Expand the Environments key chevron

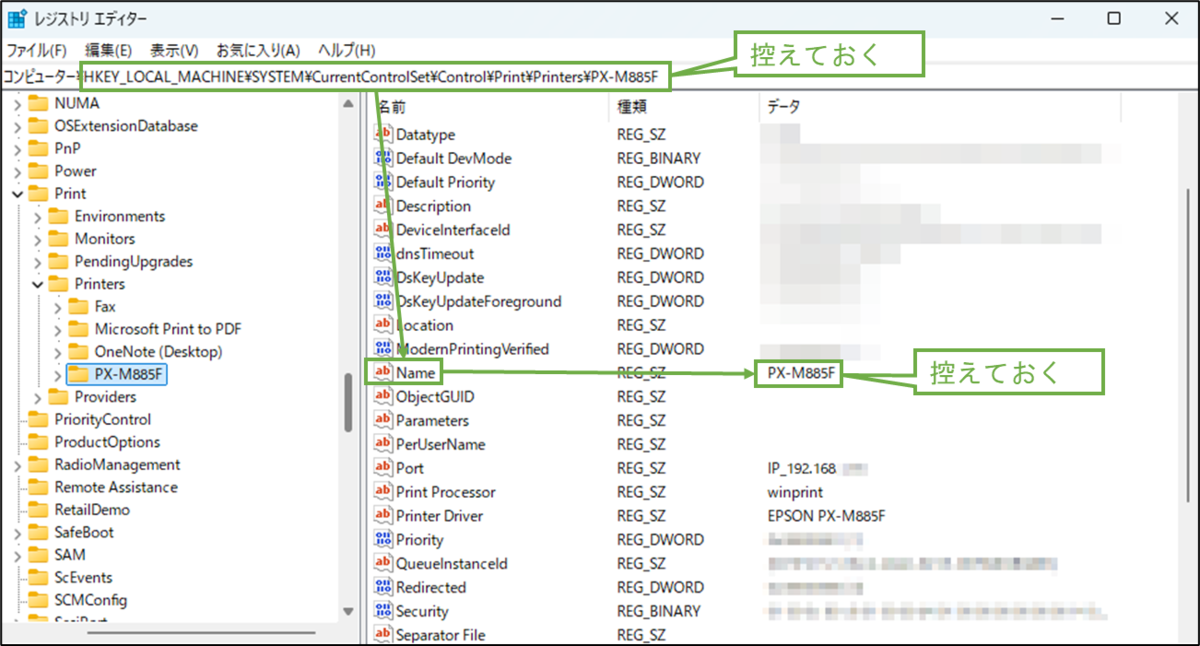pyautogui.click(x=38, y=216)
